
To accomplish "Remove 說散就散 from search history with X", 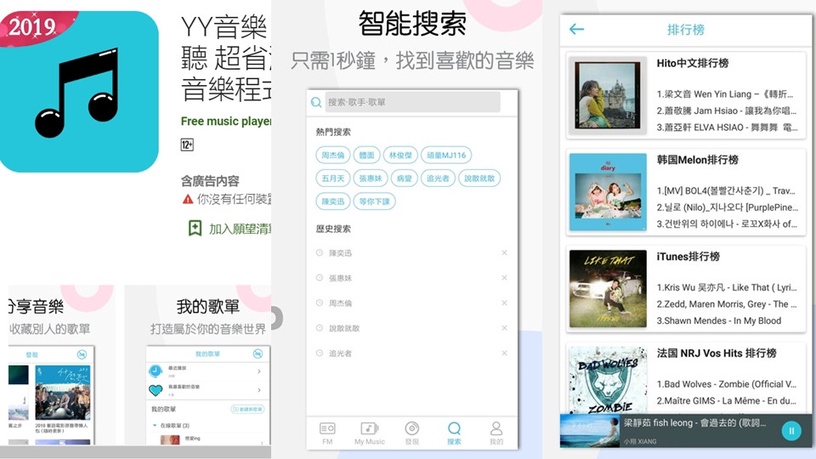I will click(504, 327).
